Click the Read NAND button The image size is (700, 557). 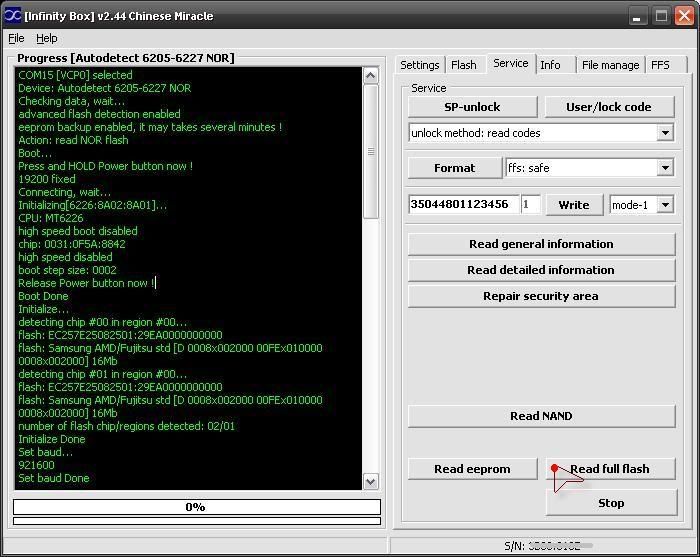point(542,416)
